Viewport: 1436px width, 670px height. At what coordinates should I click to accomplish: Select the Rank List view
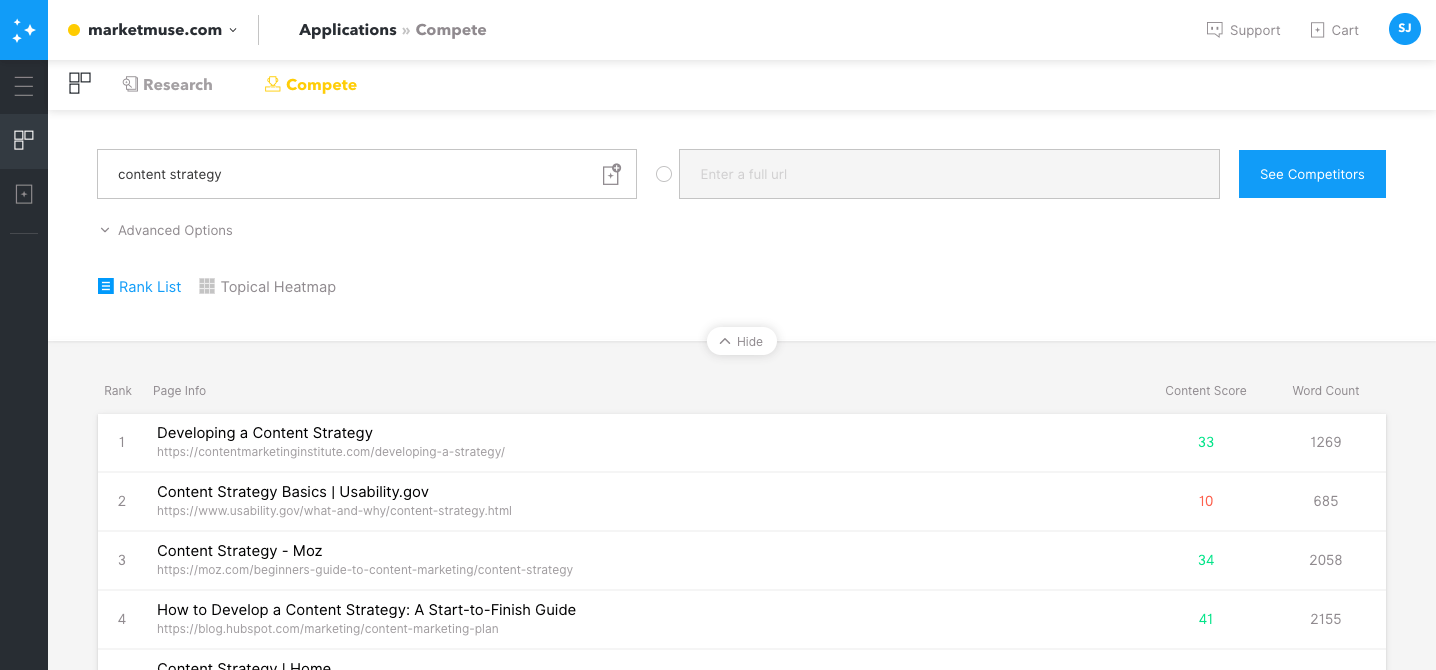point(140,287)
